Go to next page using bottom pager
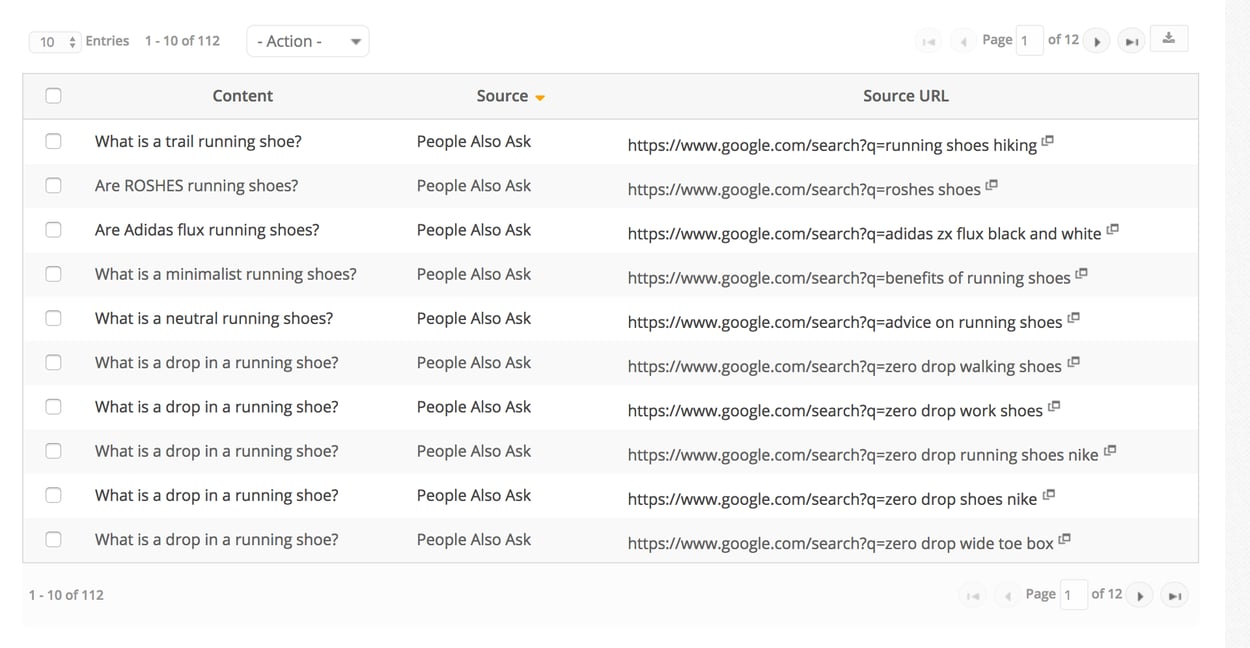 click(x=1140, y=596)
